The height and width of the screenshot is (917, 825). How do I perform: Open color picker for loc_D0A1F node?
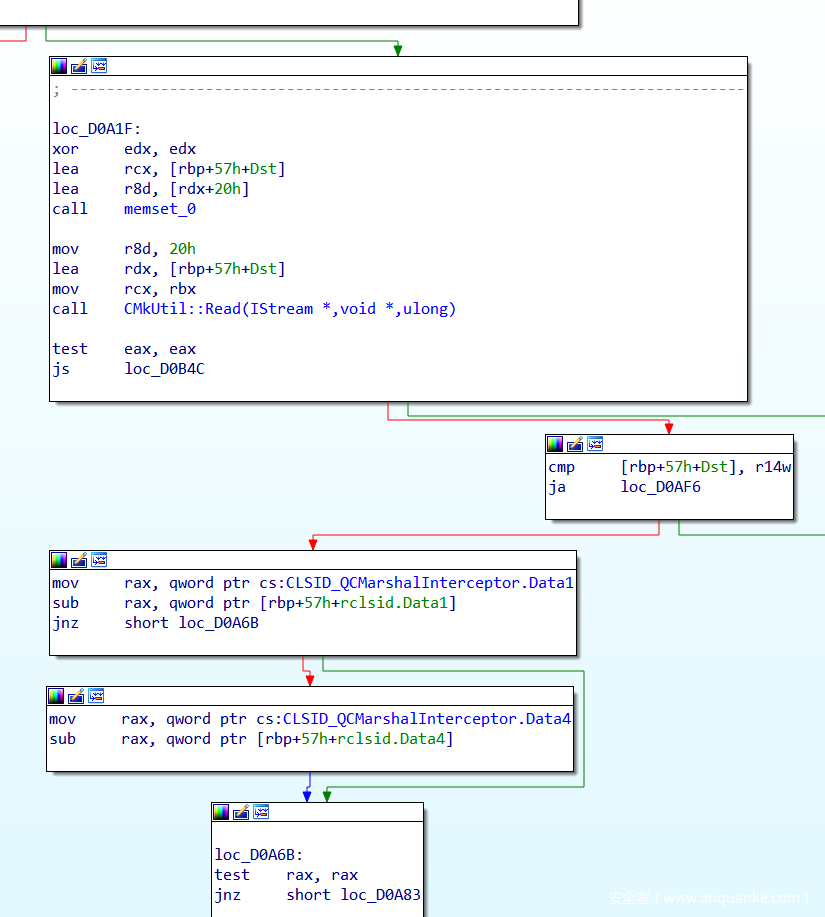pos(59,66)
